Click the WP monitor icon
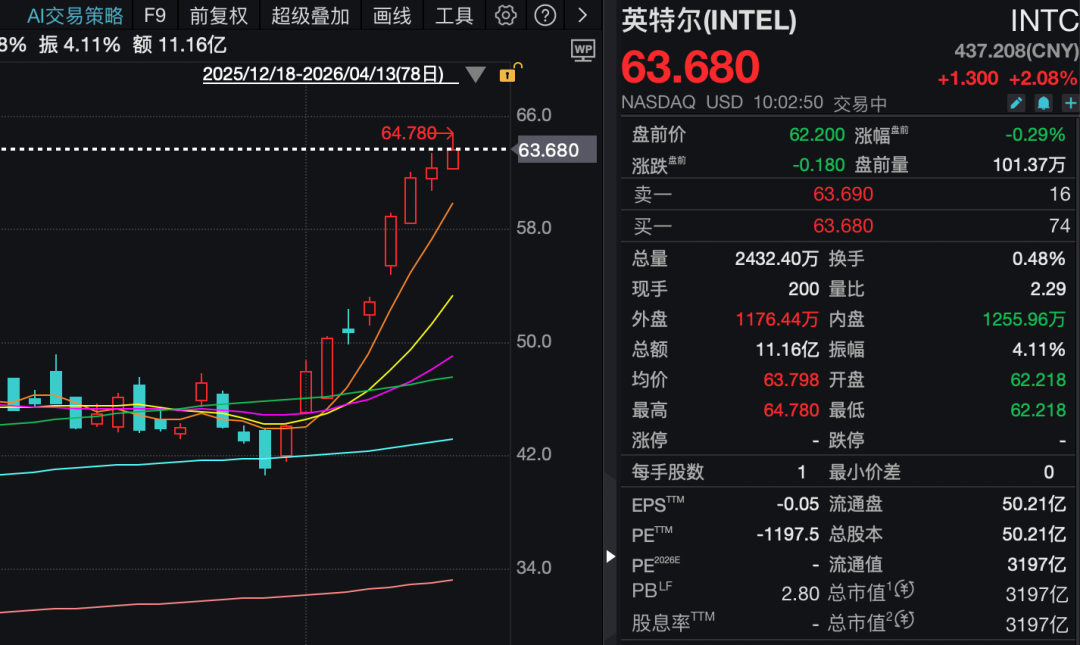Viewport: 1080px width, 645px height. click(x=583, y=49)
